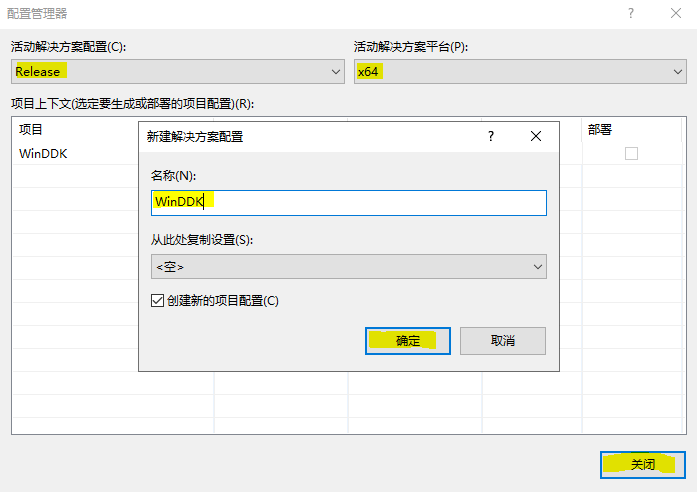This screenshot has width=697, height=492.
Task: Toggle the deploy checkbox for WinDDK row
Action: pyautogui.click(x=631, y=154)
